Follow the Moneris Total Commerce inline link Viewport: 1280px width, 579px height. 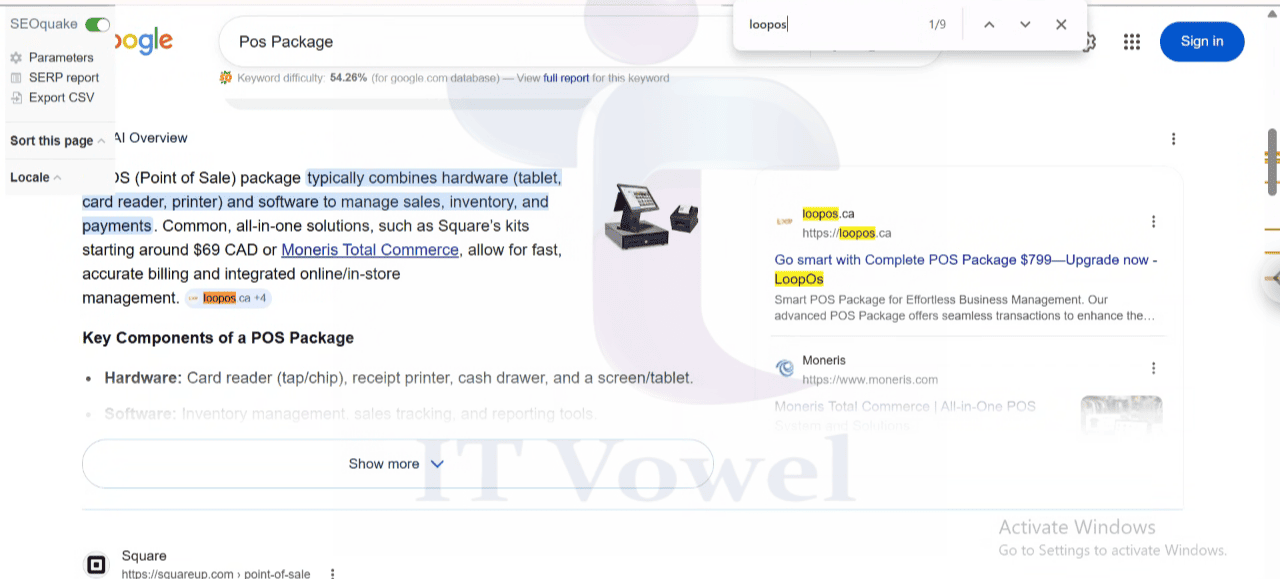370,250
